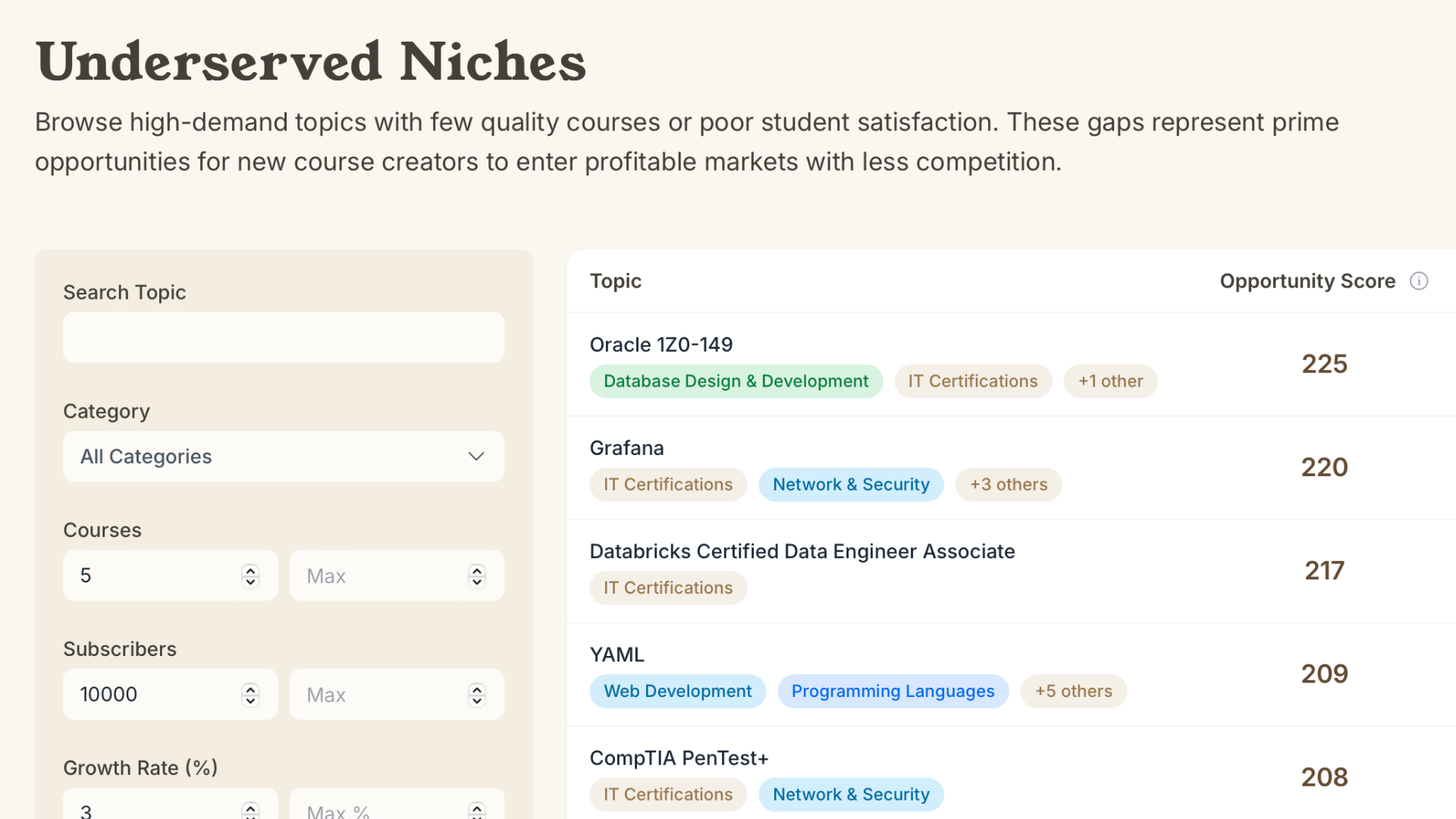The image size is (1456, 819).
Task: Expand the +5 others tag
Action: click(1074, 692)
